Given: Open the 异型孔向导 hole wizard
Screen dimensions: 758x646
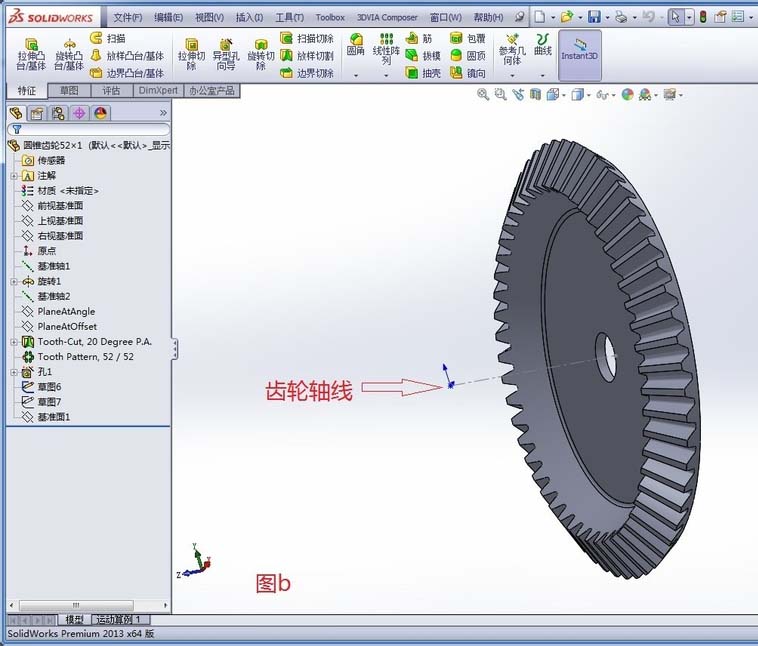Looking at the screenshot, I should pyautogui.click(x=226, y=54).
